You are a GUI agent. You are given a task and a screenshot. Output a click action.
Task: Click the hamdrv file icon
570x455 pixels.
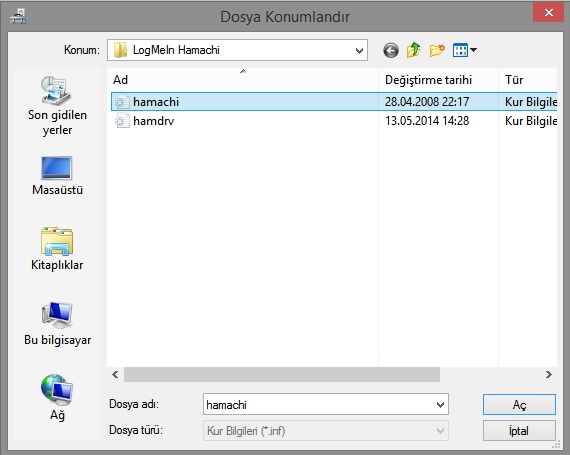122,120
